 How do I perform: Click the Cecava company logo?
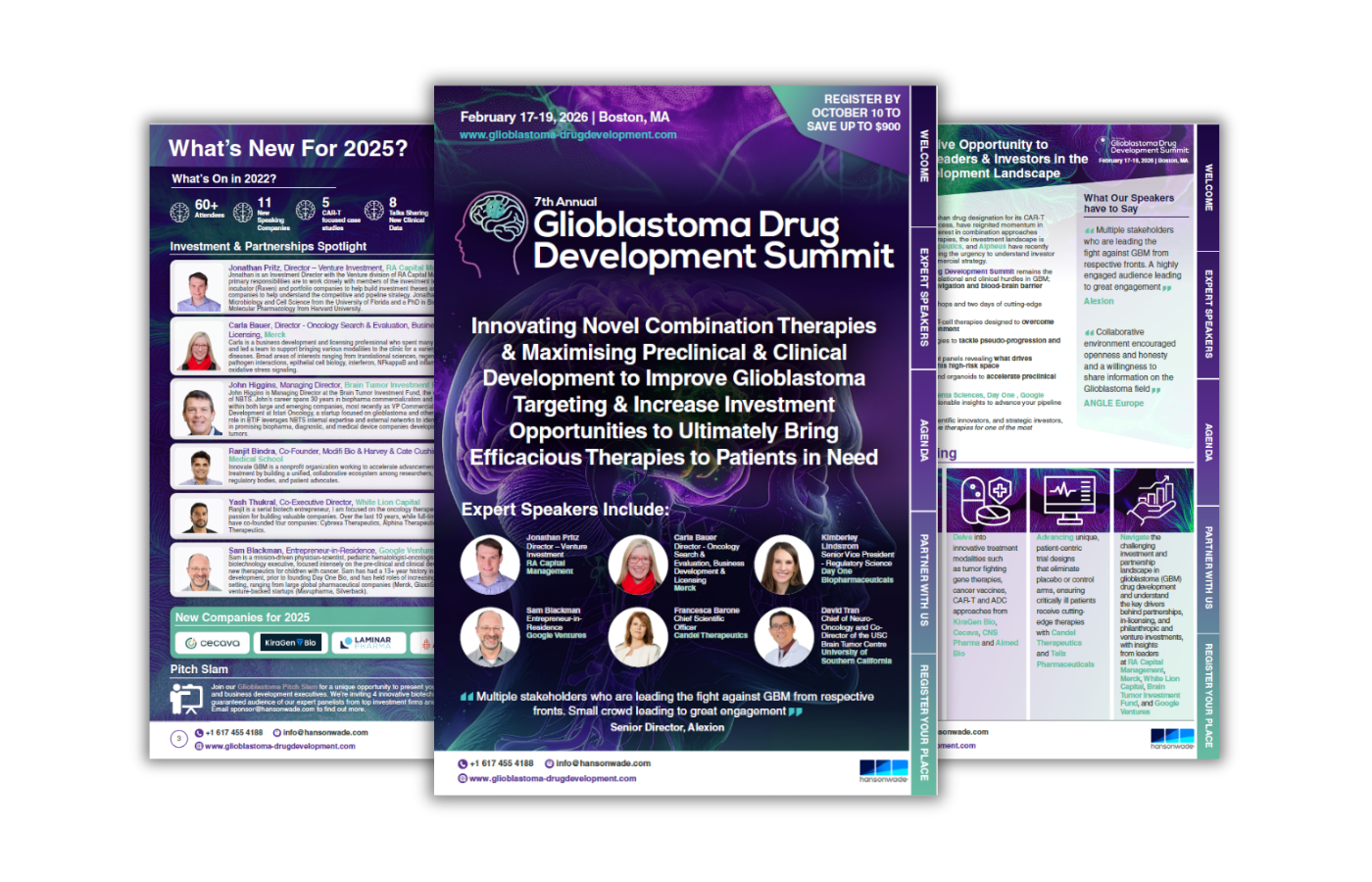coord(212,643)
